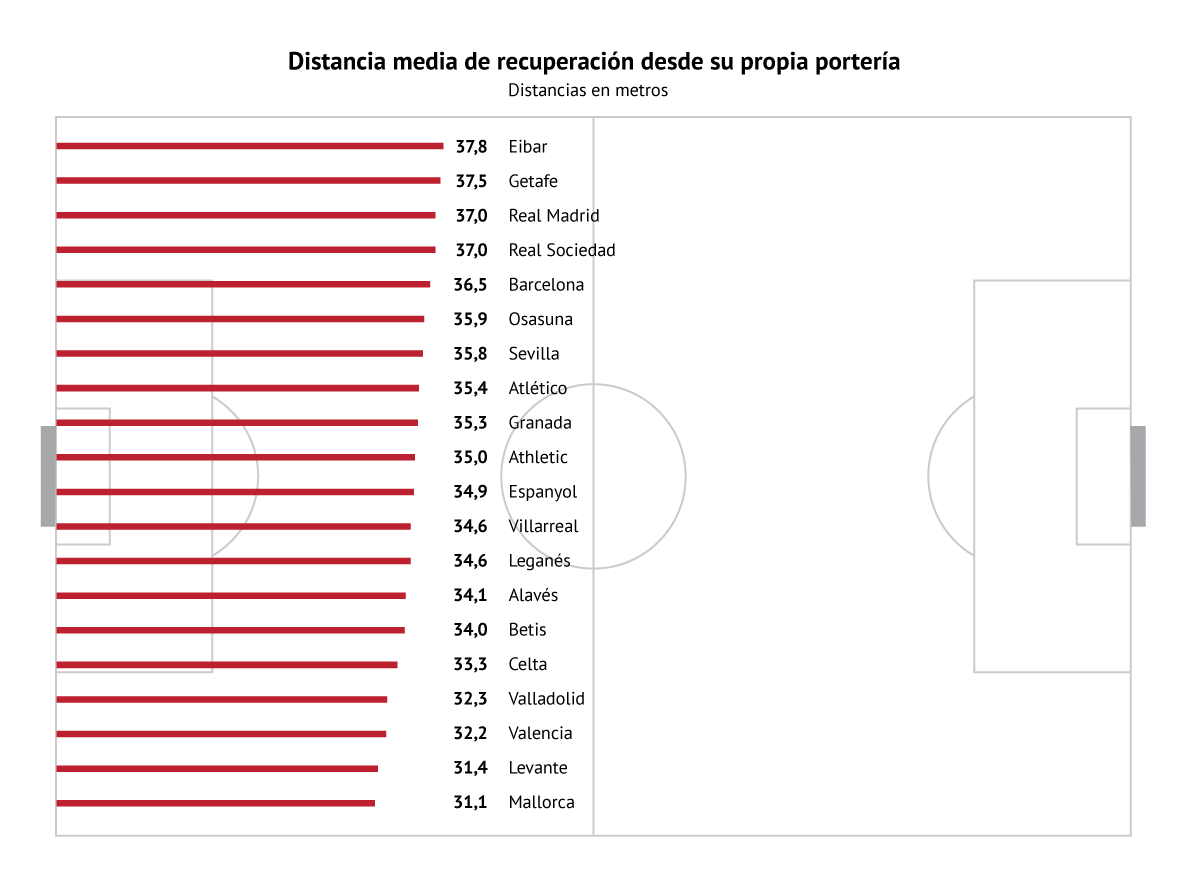Click the Villarreal team label
The image size is (1200, 893).
(543, 526)
